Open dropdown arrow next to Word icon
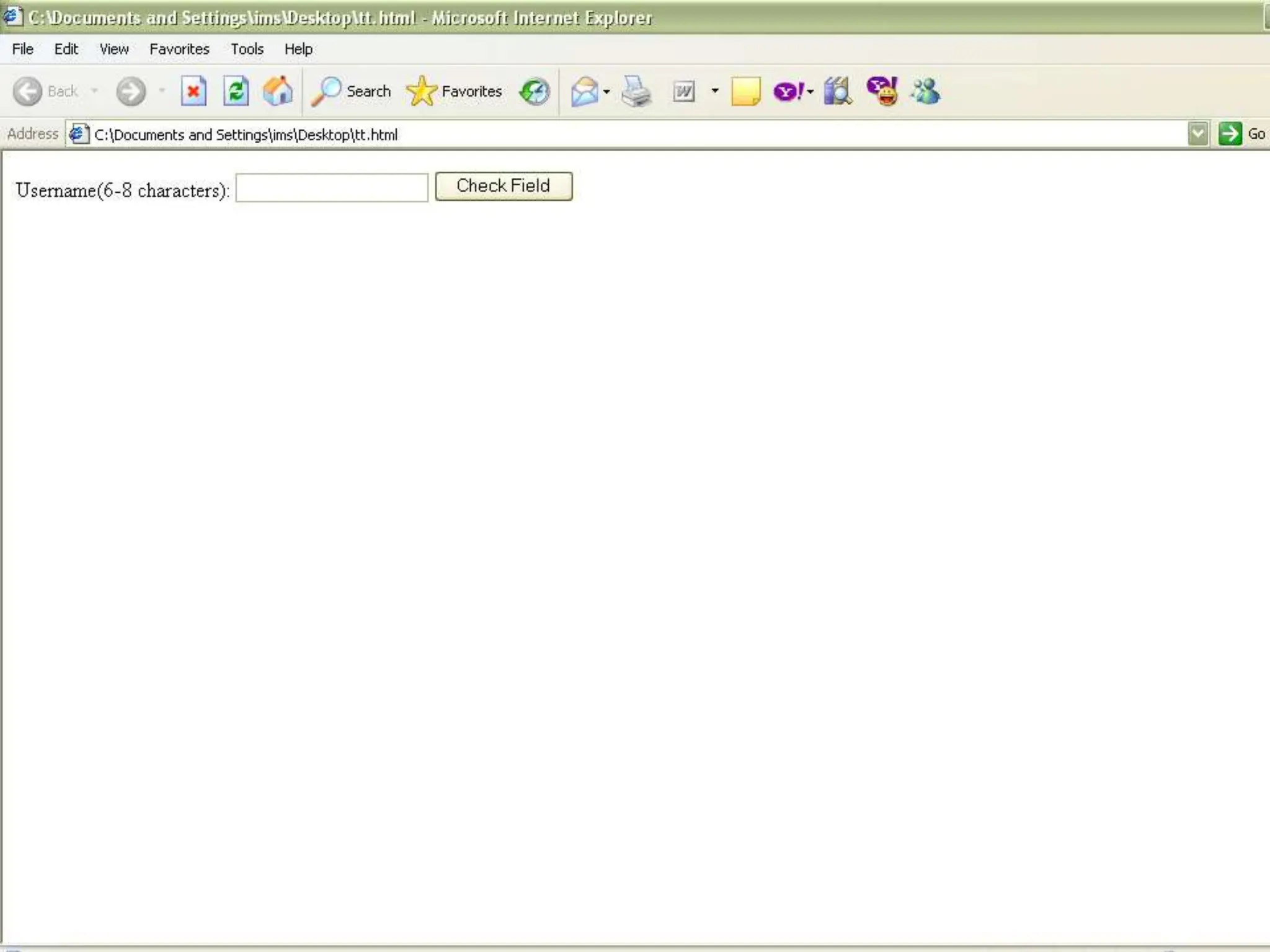The height and width of the screenshot is (952, 1270). pos(715,91)
